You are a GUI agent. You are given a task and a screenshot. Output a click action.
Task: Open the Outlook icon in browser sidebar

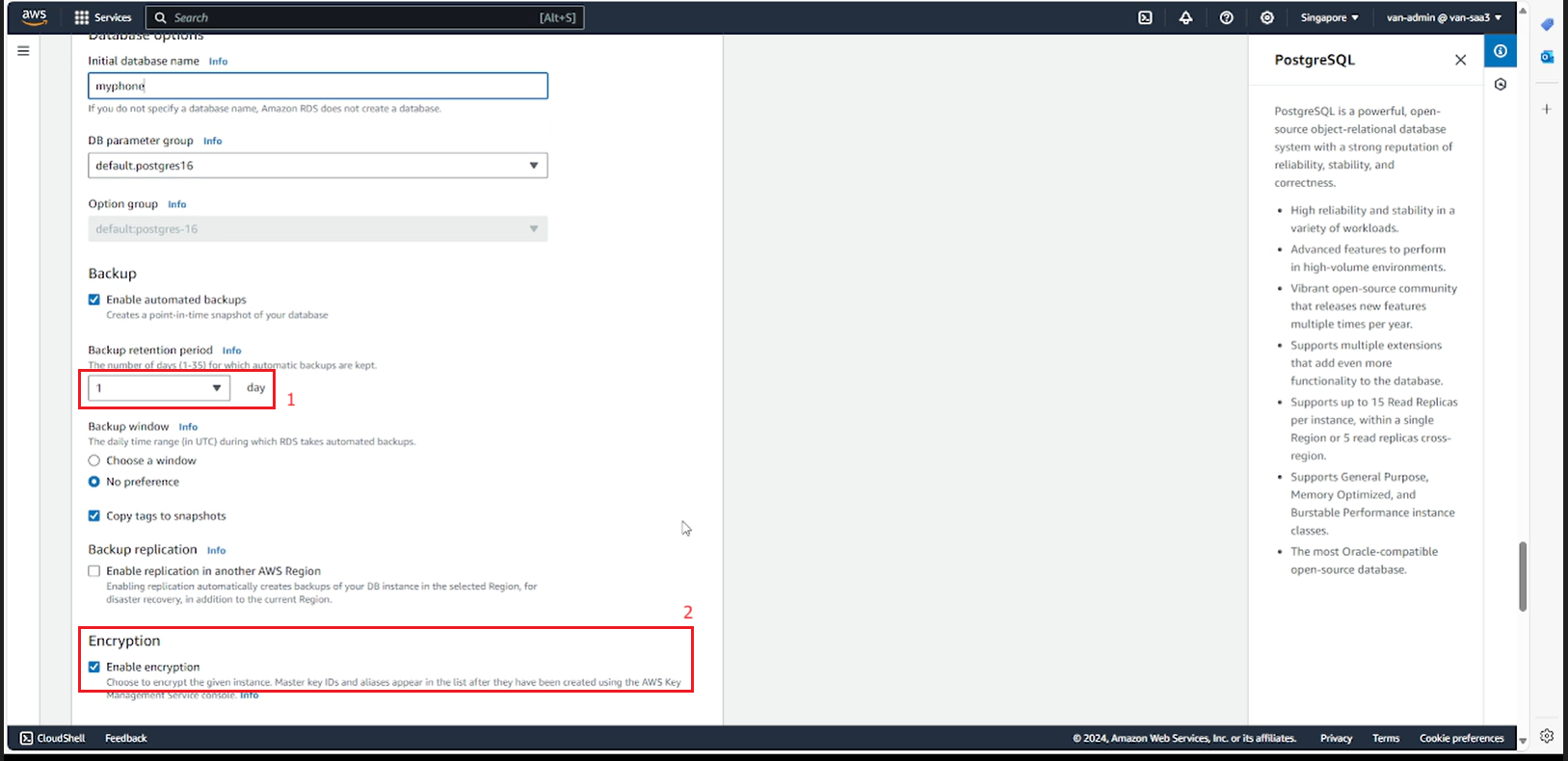tap(1547, 57)
